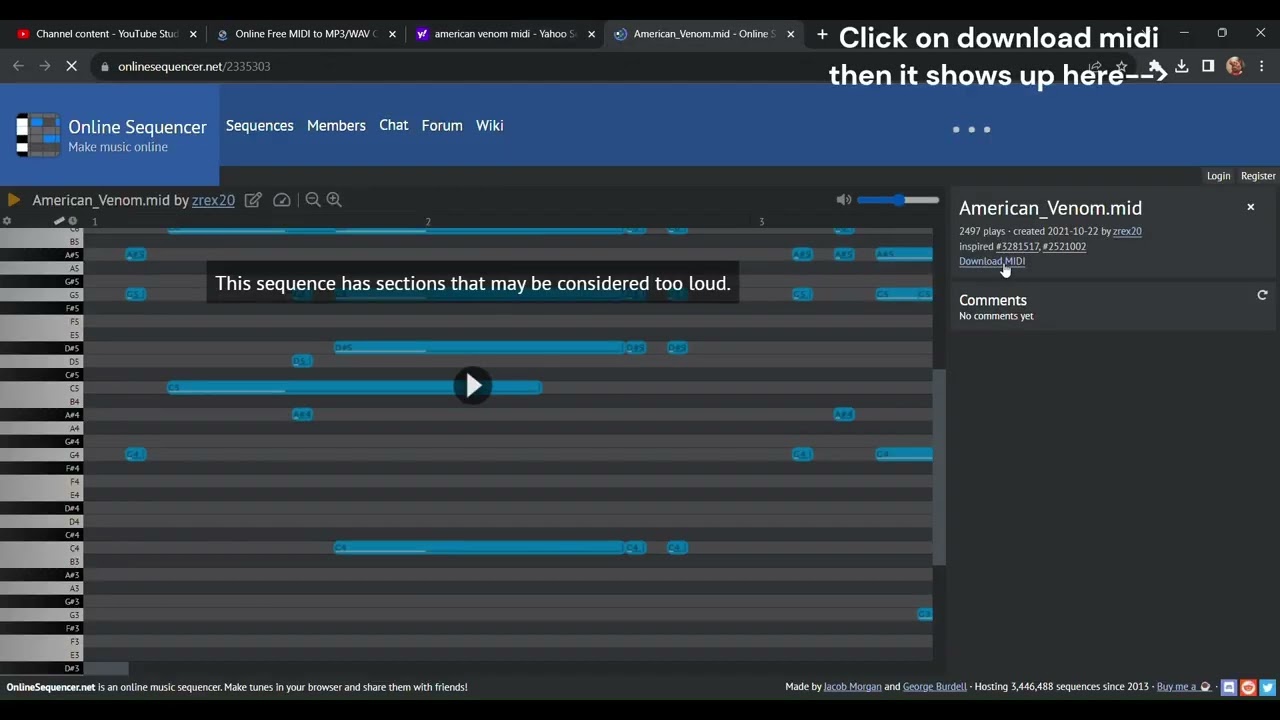Open inspired sequence #2521002
This screenshot has height=720, width=1280.
[1064, 246]
